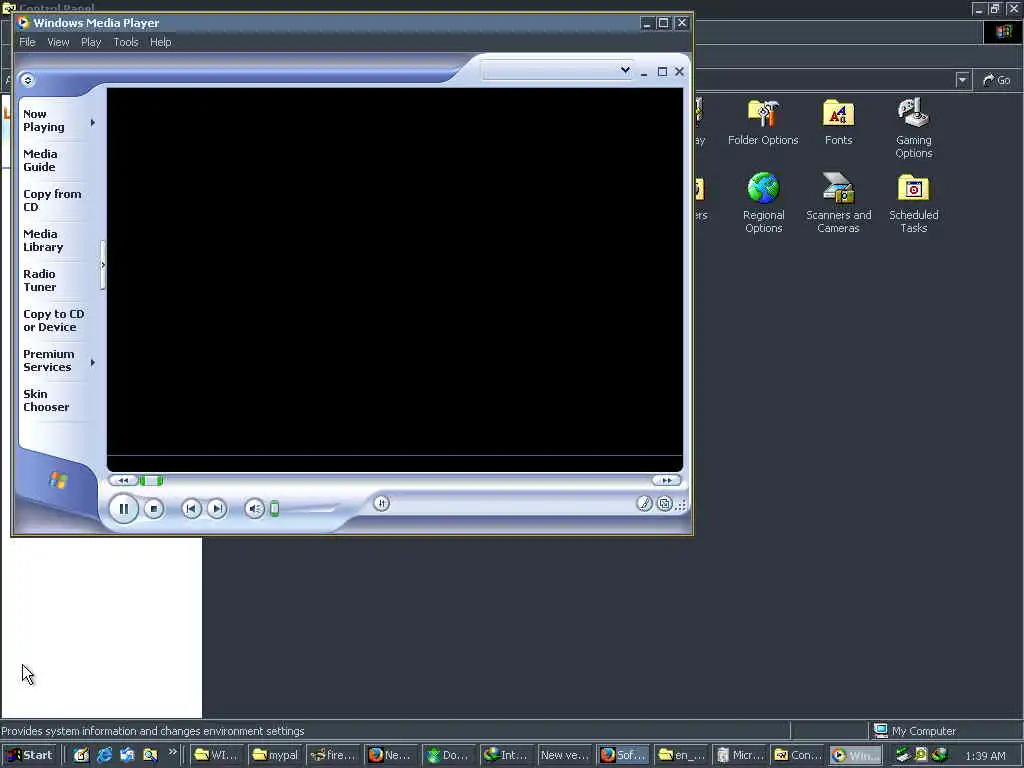Select Copy to CD or Device

coord(54,320)
